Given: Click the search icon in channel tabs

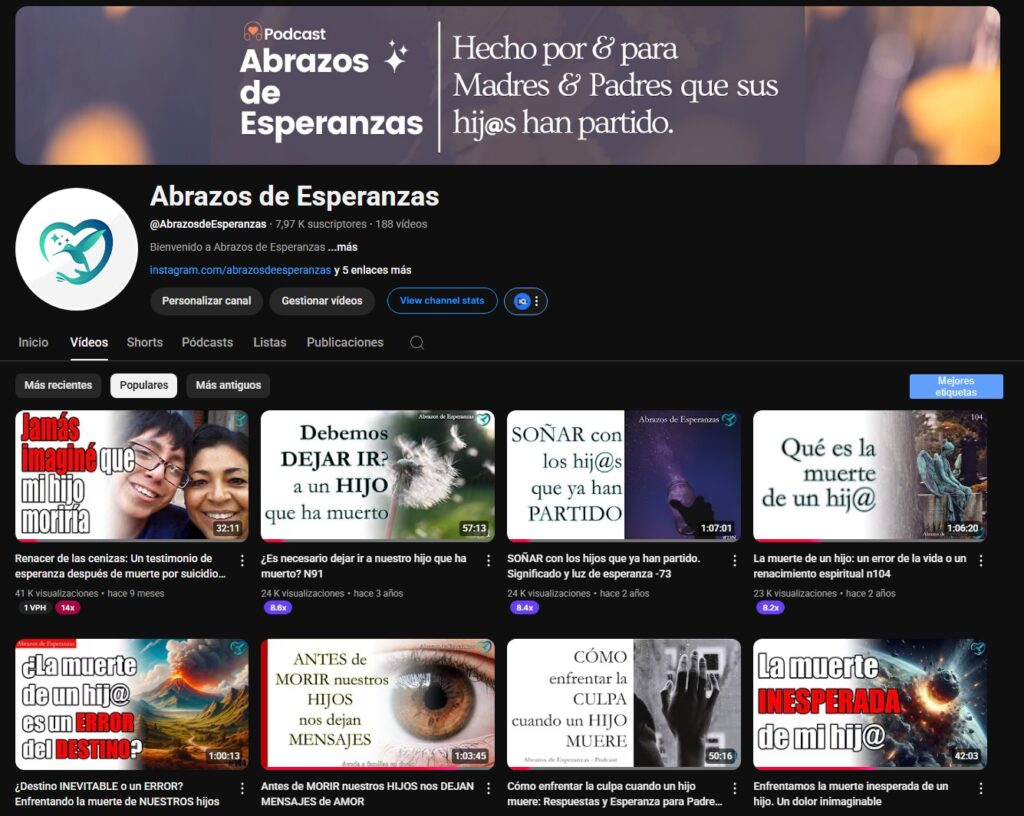Looking at the screenshot, I should [417, 343].
